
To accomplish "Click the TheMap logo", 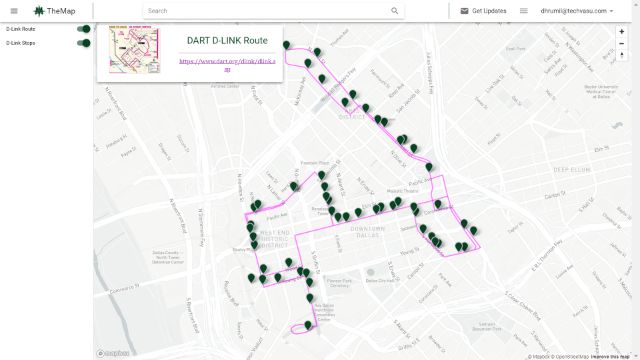I will click(54, 11).
